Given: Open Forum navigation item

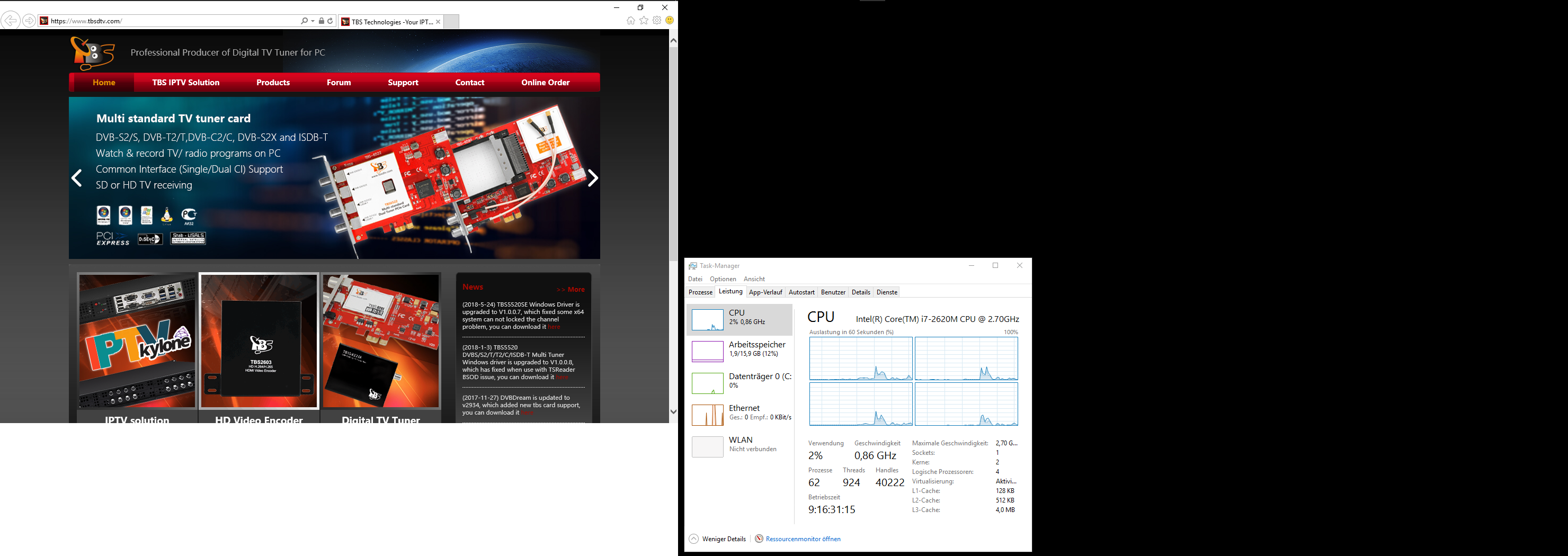Looking at the screenshot, I should pos(339,82).
